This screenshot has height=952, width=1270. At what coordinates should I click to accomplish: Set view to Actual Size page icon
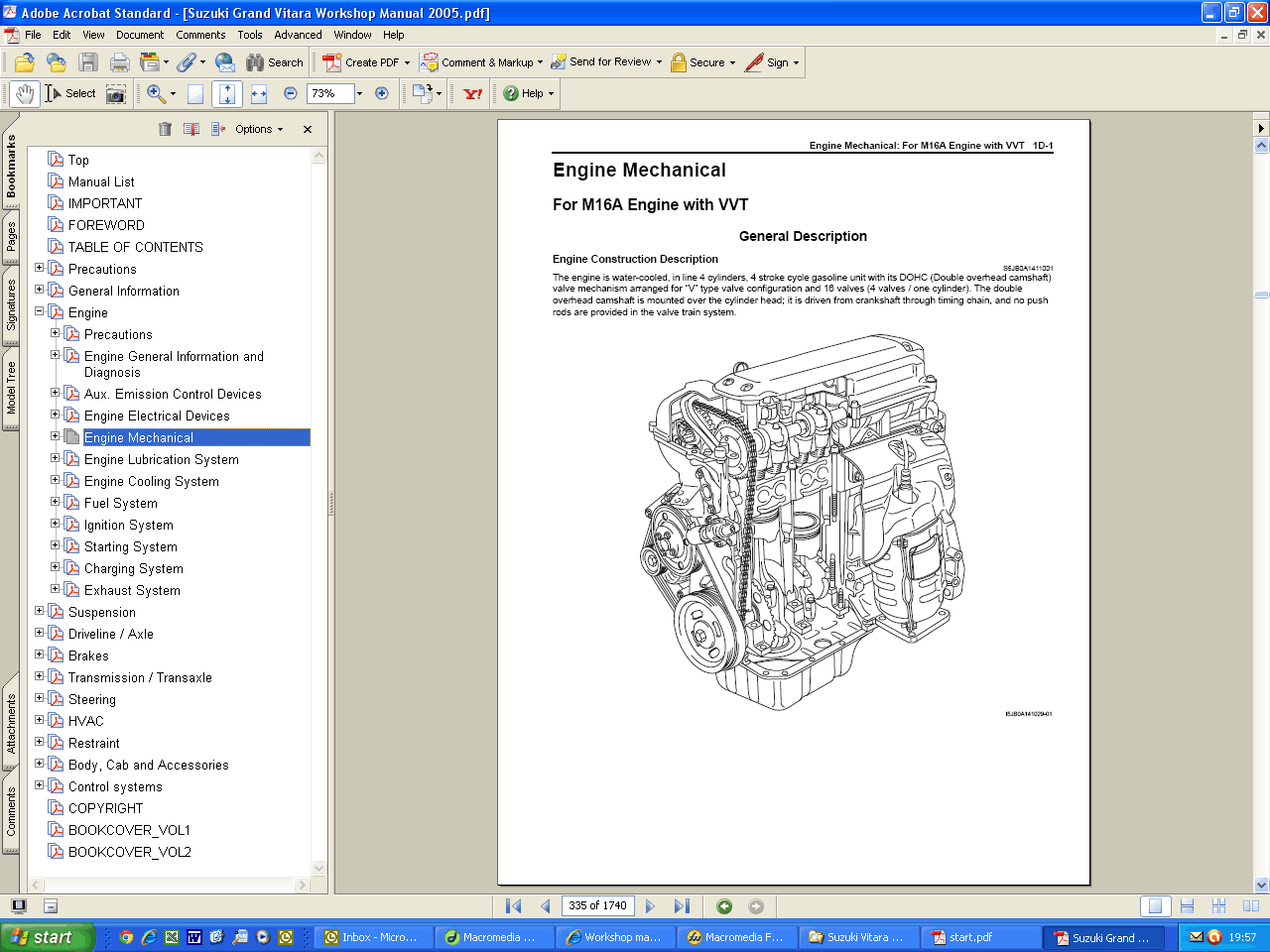pos(195,93)
